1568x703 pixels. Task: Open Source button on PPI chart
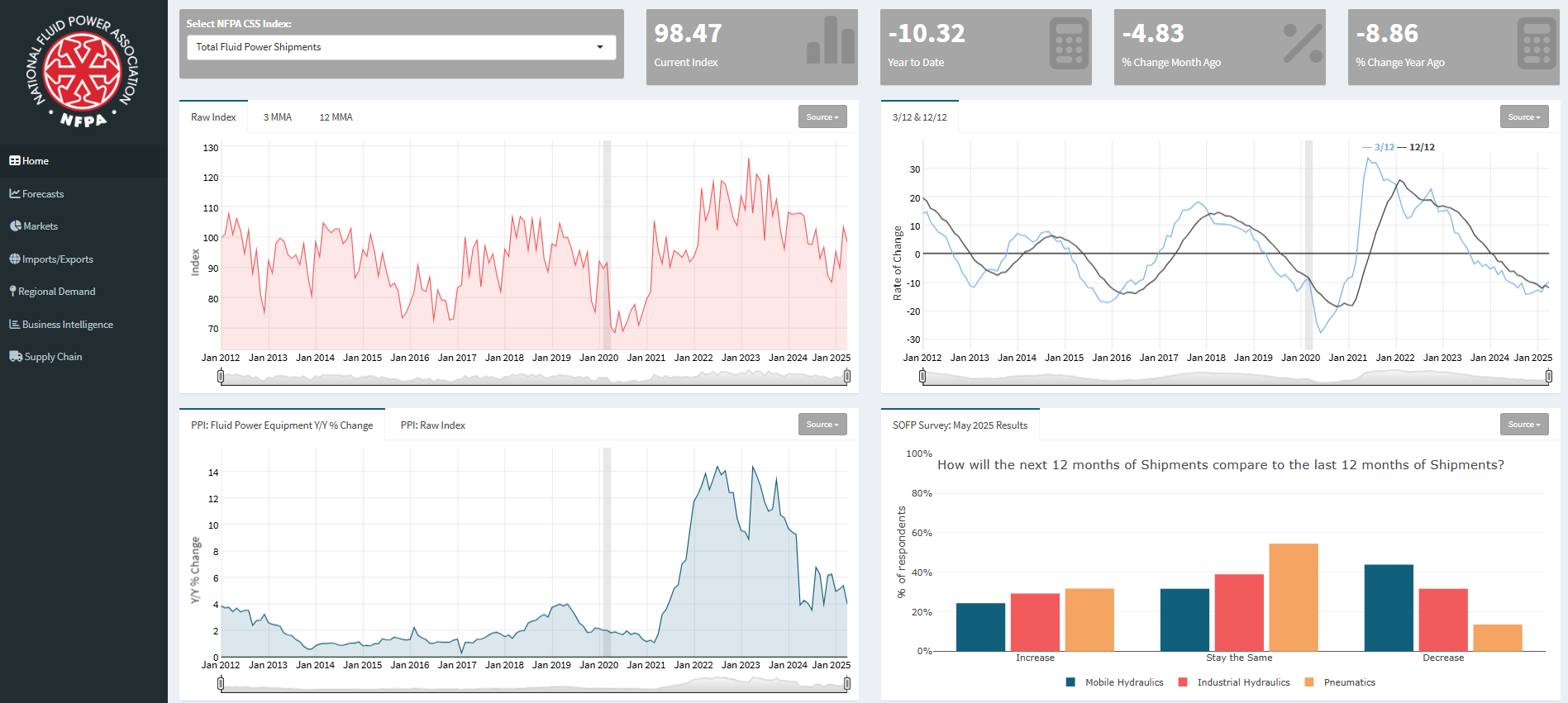pyautogui.click(x=822, y=425)
